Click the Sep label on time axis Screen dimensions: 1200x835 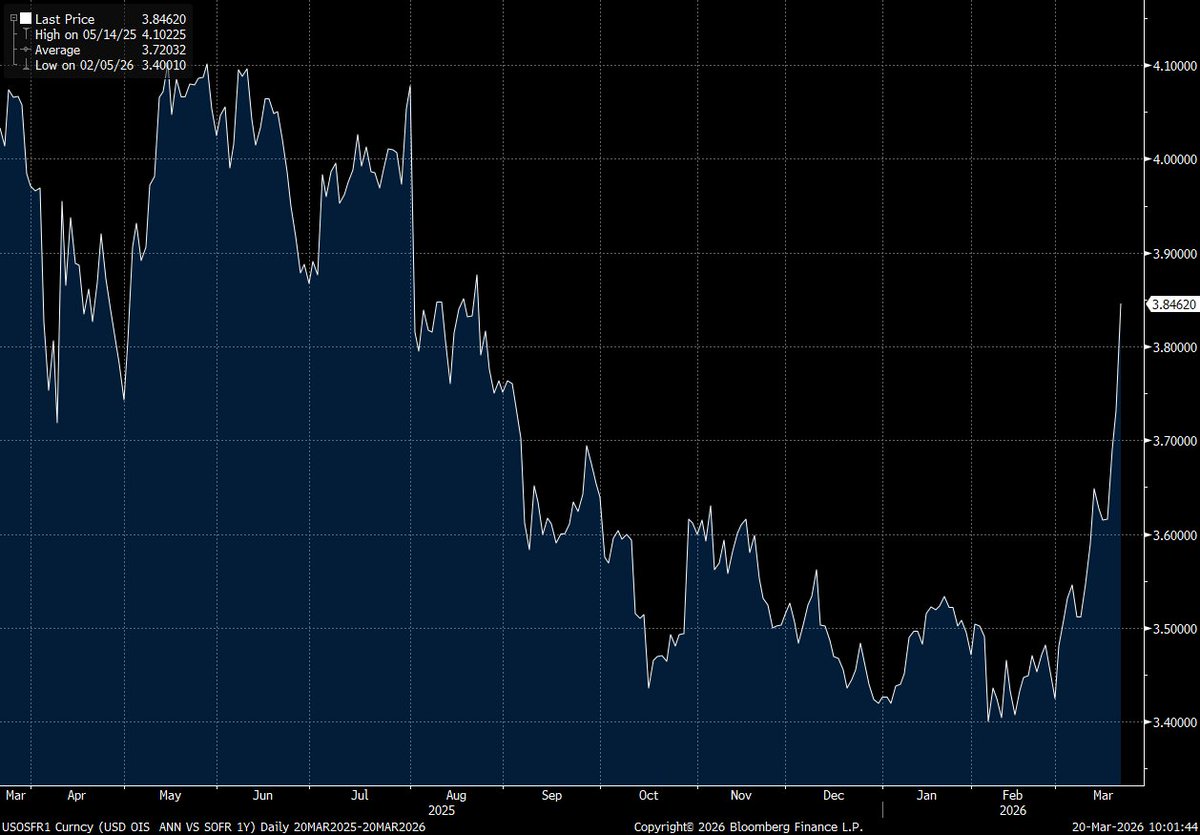(x=551, y=796)
